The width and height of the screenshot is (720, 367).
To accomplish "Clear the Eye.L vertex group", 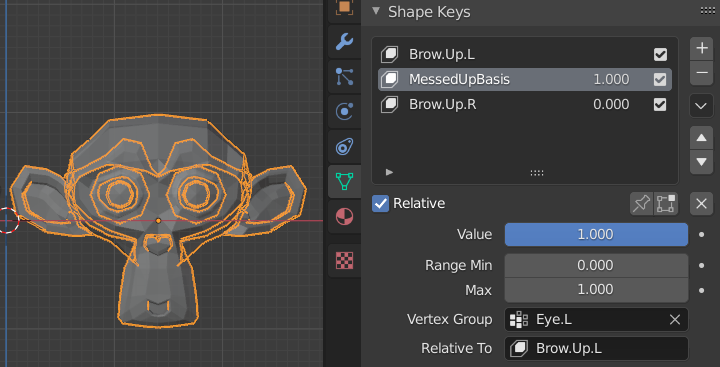I will (675, 320).
